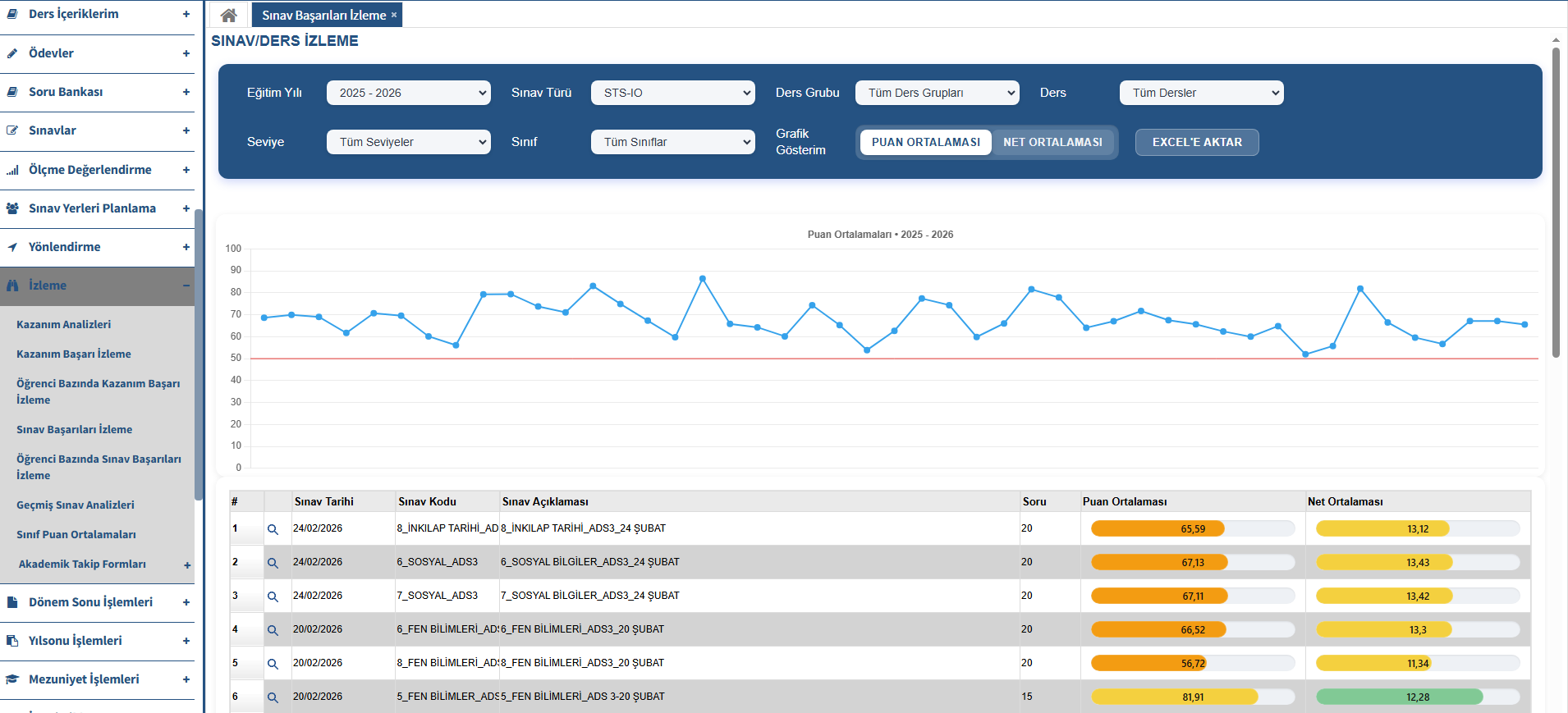The width and height of the screenshot is (1568, 713).
Task: Switch chart to Puan Ortalaması view
Action: [x=925, y=142]
